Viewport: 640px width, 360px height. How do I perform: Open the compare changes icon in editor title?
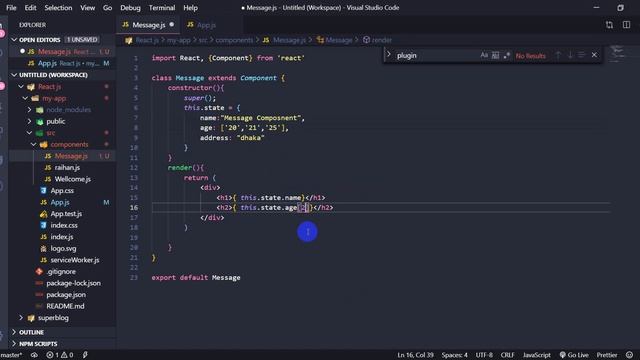(609, 25)
